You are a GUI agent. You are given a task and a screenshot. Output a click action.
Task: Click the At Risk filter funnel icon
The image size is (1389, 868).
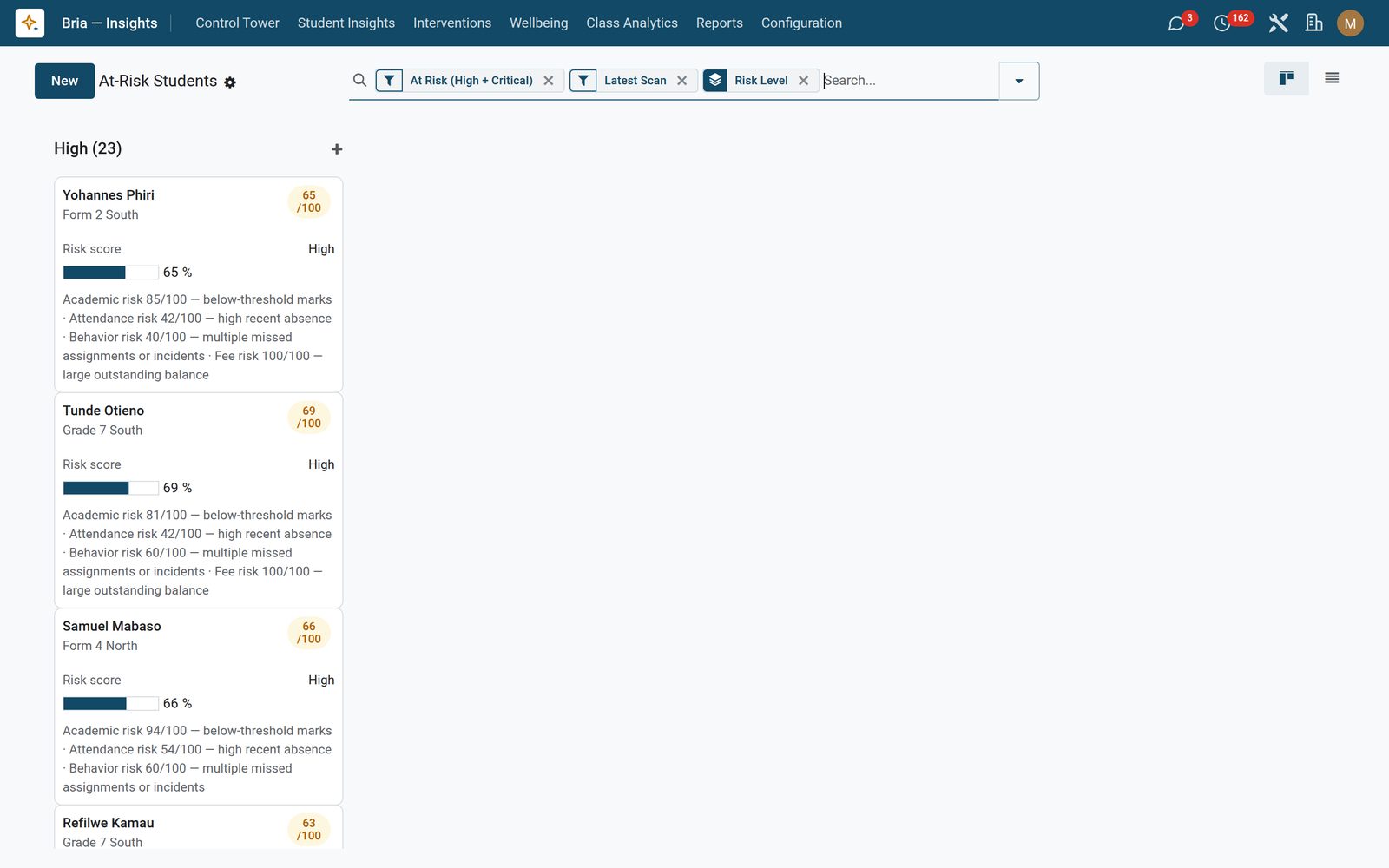point(389,81)
